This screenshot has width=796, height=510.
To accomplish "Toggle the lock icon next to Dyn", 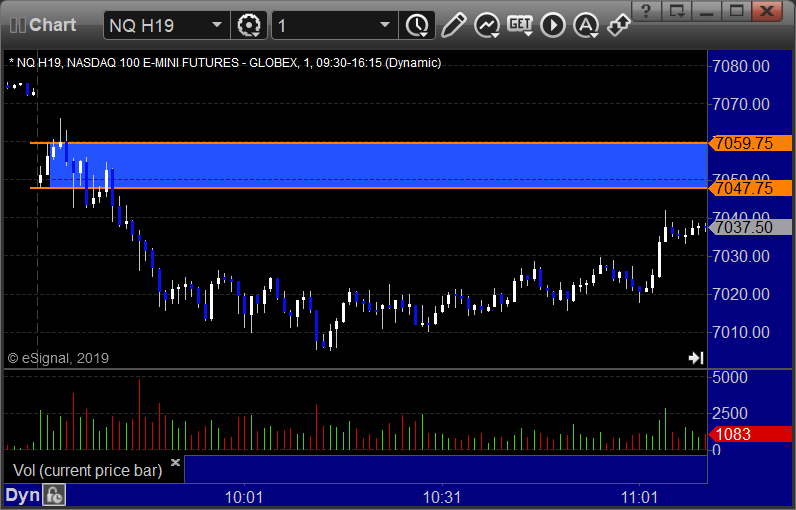I will click(x=54, y=495).
